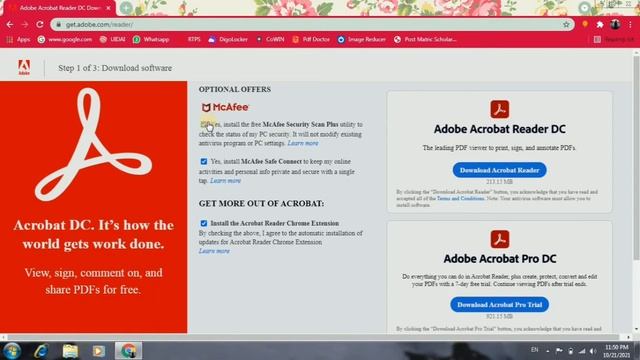640x360 pixels.
Task: Open the Whatsapp bookmark
Action: point(151,40)
